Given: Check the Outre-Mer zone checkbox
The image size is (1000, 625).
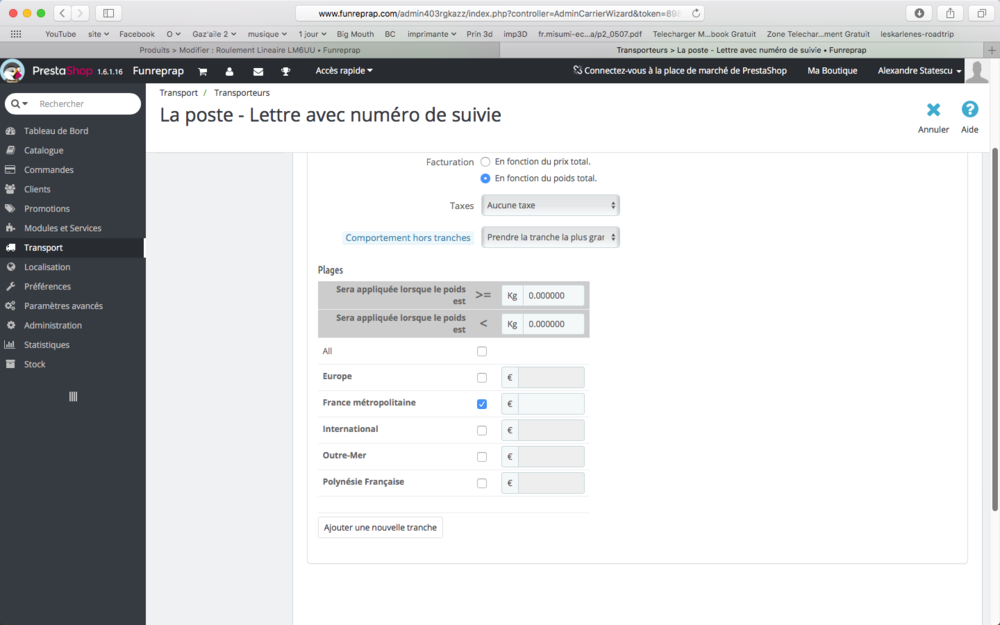Looking at the screenshot, I should pos(482,457).
